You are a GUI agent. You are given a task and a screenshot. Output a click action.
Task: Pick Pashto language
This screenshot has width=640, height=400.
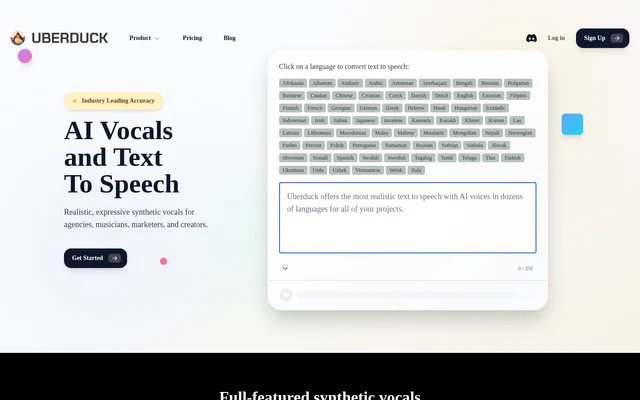pyautogui.click(x=290, y=145)
